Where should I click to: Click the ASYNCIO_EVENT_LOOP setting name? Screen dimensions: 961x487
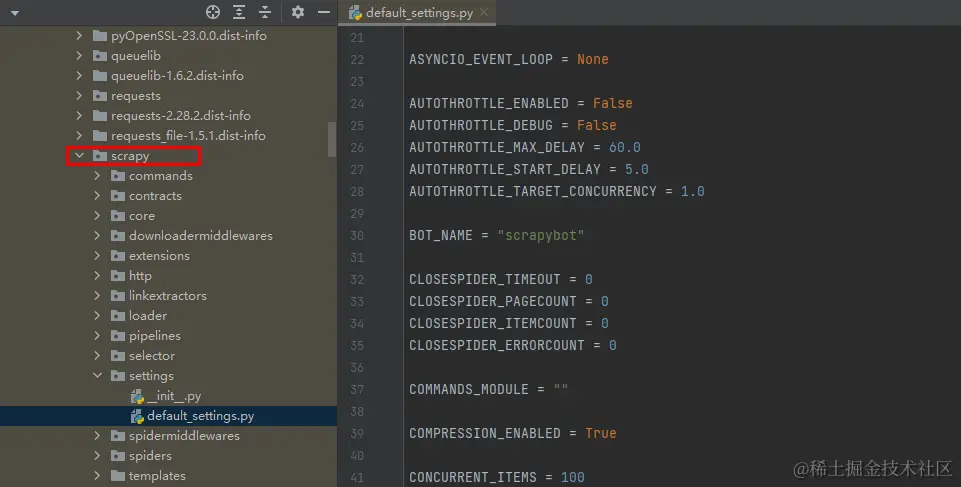tap(481, 59)
